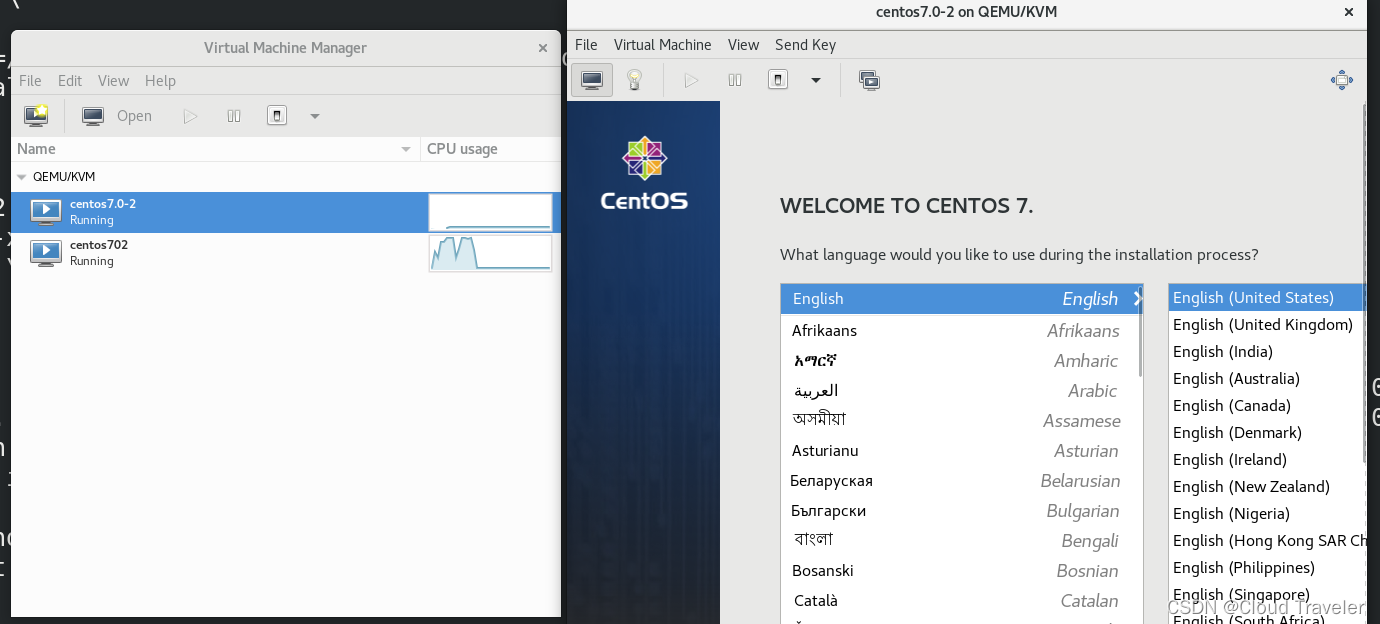
Task: Create a new virtual machine in Virtual Machine Manager
Action: click(x=36, y=116)
